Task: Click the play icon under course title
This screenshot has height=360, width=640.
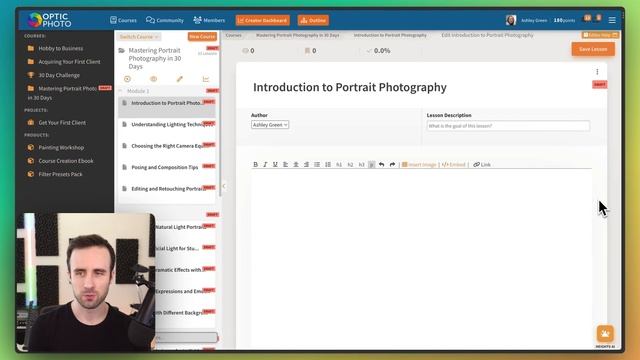Action: [x=127, y=79]
